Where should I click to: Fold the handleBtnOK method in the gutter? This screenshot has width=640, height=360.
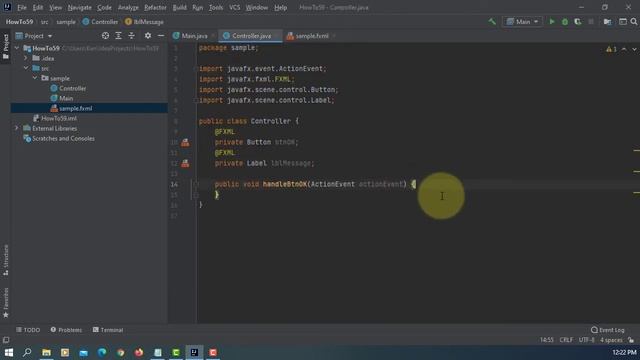coord(196,184)
